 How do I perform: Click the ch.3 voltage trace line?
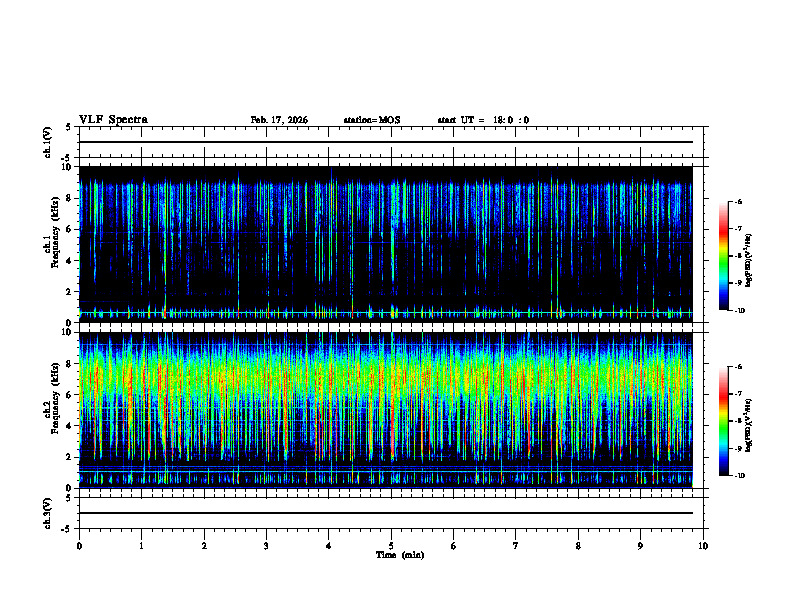pyautogui.click(x=385, y=513)
